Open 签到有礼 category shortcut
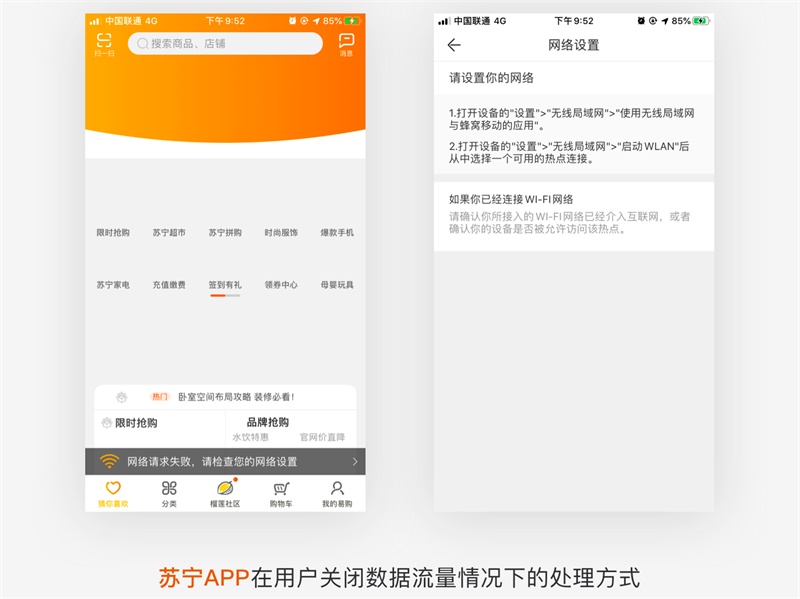 225,285
